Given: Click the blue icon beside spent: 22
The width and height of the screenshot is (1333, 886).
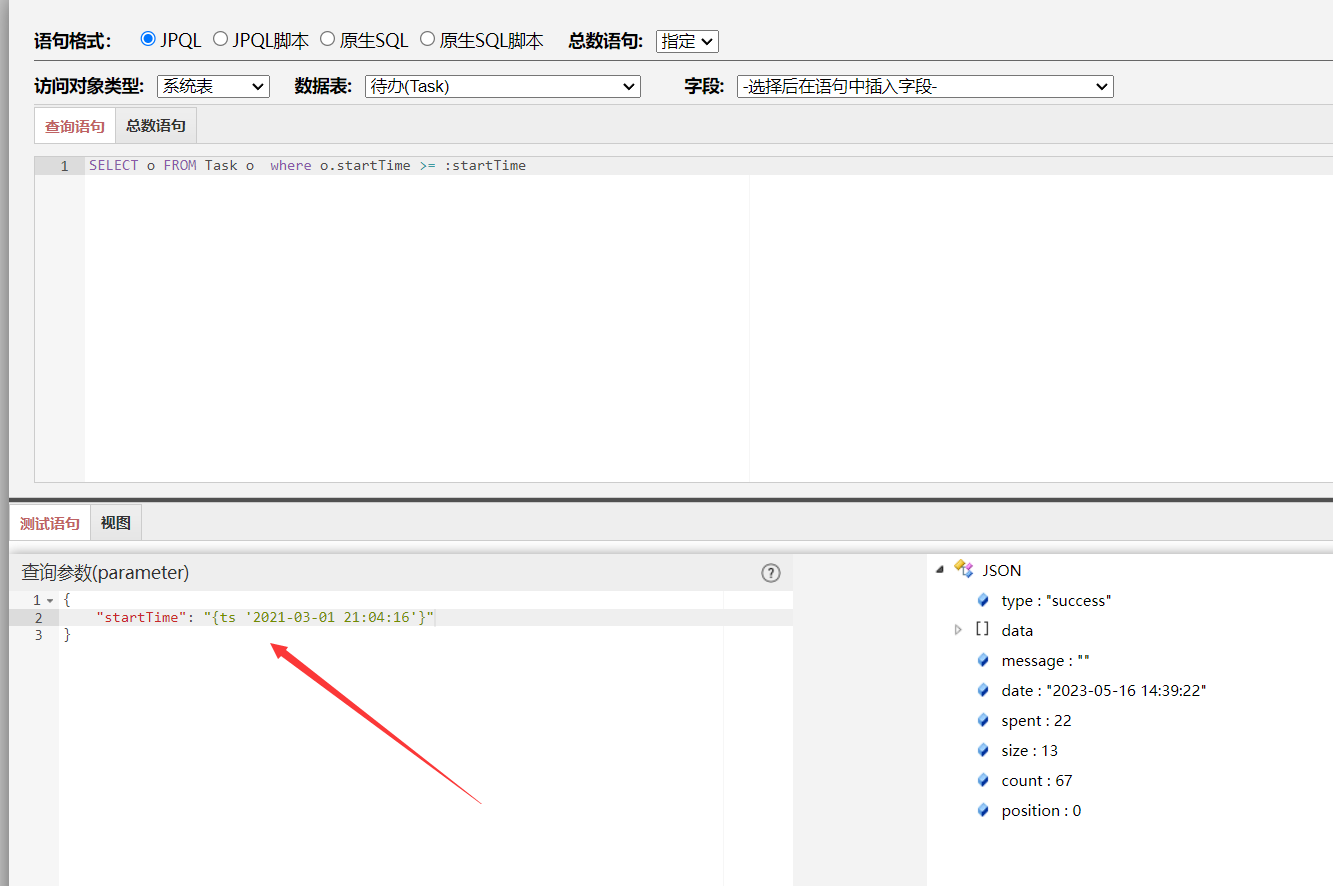Looking at the screenshot, I should pos(984,720).
